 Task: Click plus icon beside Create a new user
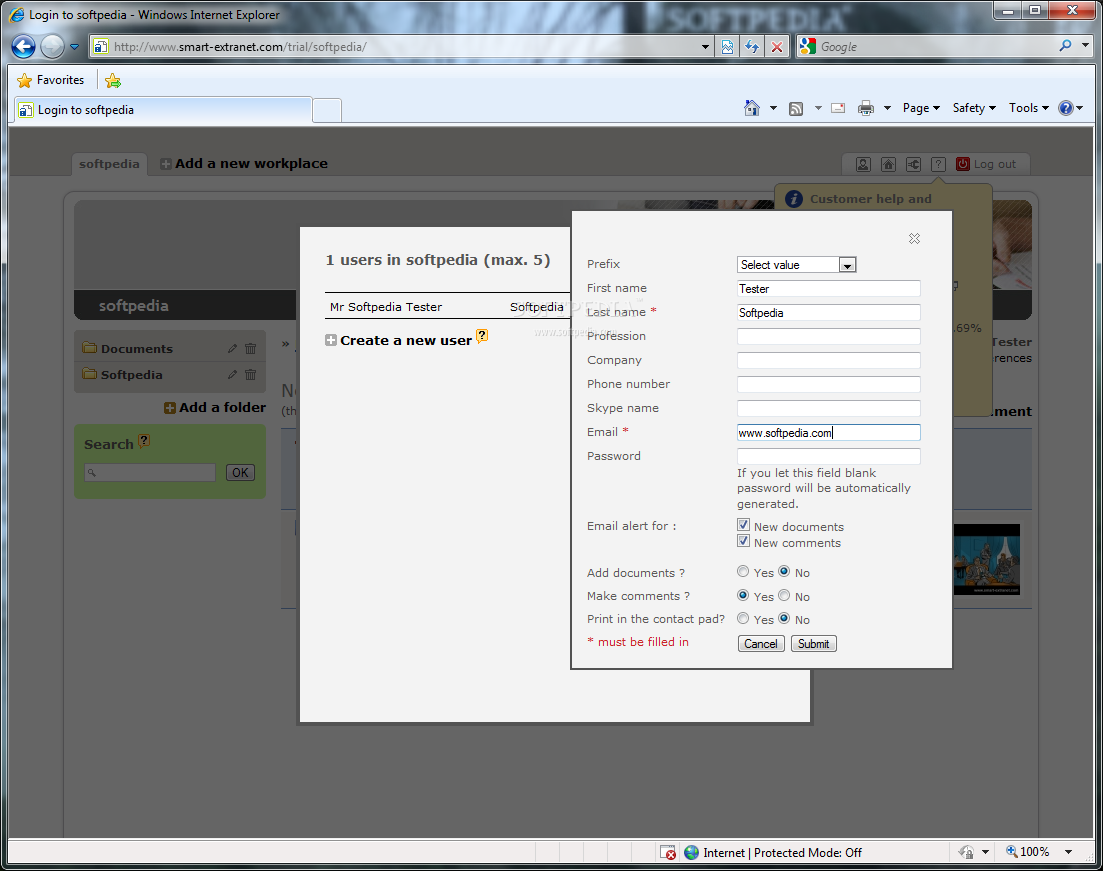coord(331,341)
